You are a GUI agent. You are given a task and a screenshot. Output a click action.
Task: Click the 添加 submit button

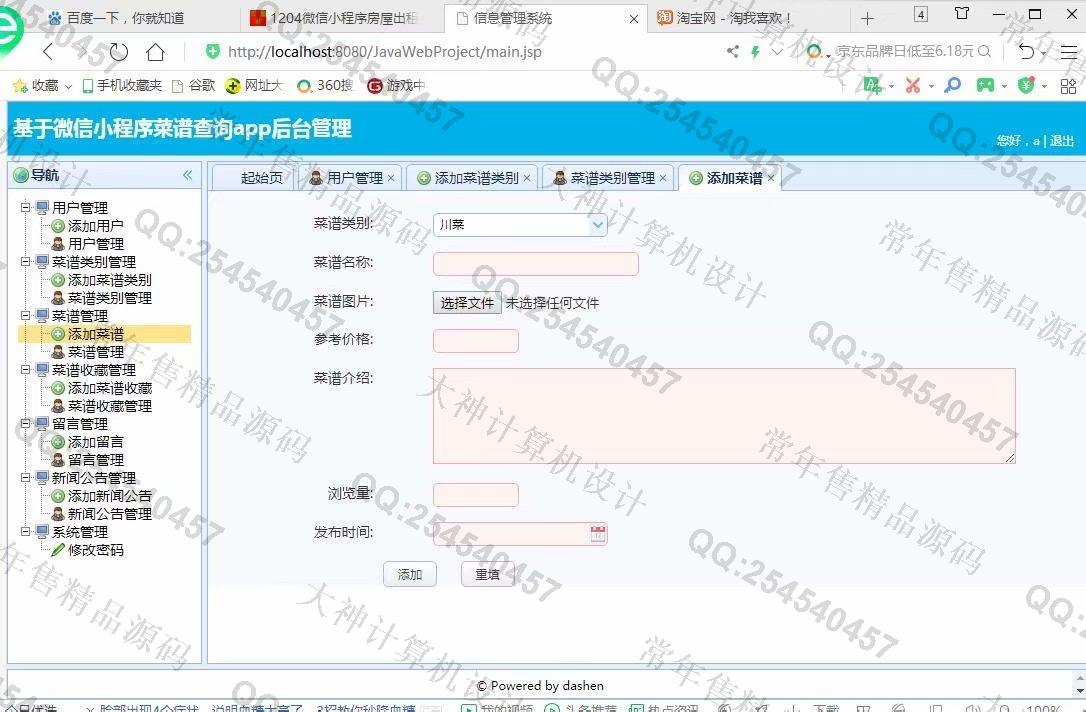[409, 574]
